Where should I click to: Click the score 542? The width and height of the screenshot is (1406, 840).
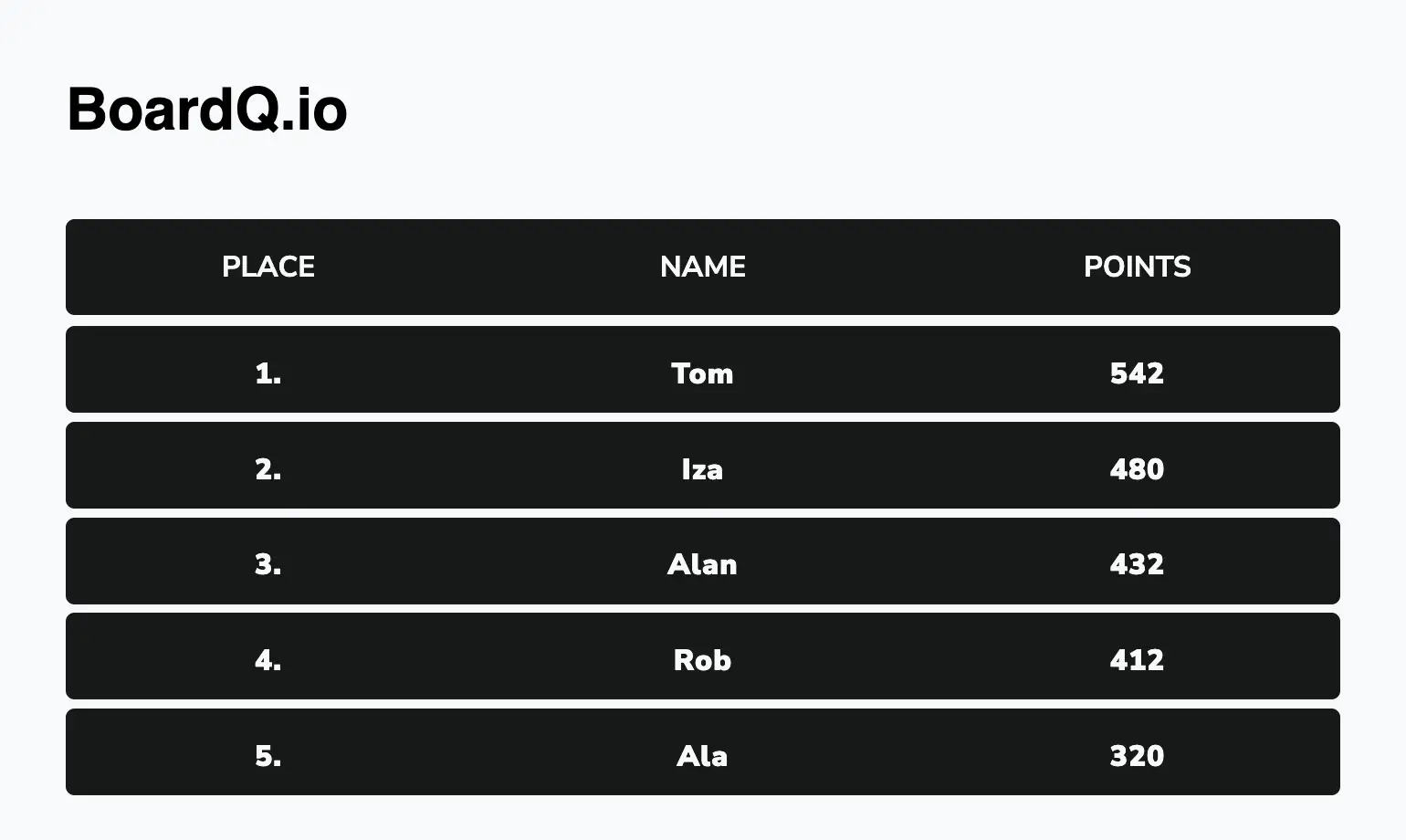pyautogui.click(x=1137, y=373)
